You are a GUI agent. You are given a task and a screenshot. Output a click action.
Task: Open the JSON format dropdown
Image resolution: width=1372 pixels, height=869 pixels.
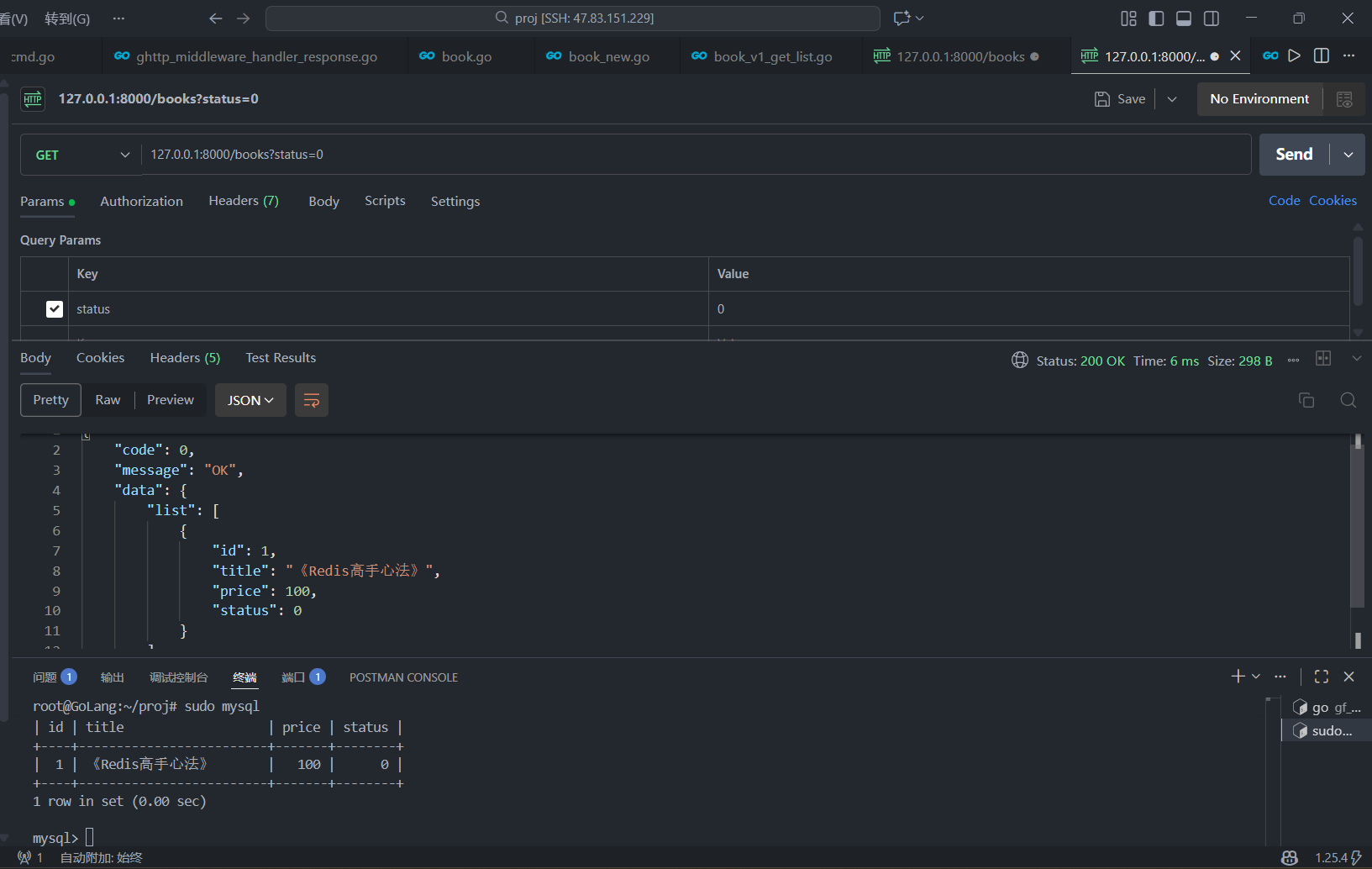[x=250, y=400]
